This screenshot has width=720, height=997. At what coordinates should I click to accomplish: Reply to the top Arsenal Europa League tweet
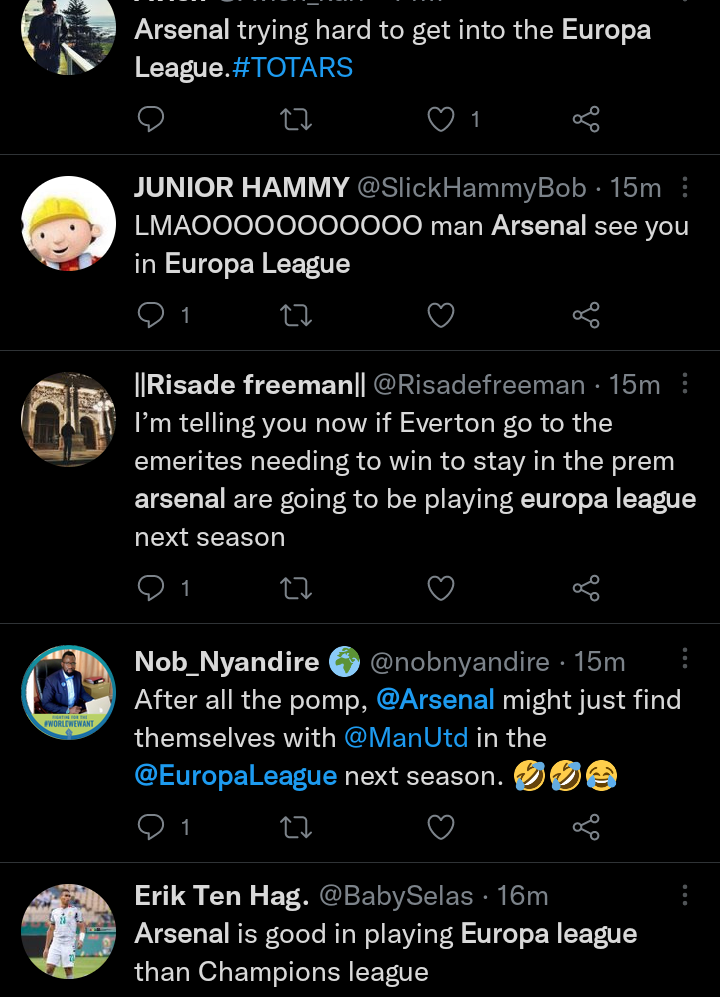click(150, 119)
